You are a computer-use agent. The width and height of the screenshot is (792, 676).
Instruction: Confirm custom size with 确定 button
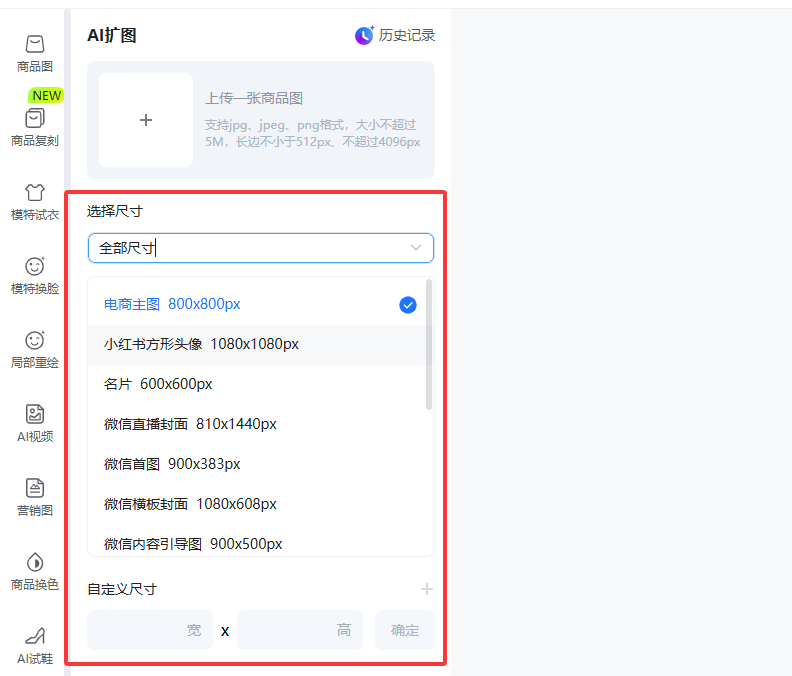pyautogui.click(x=405, y=630)
